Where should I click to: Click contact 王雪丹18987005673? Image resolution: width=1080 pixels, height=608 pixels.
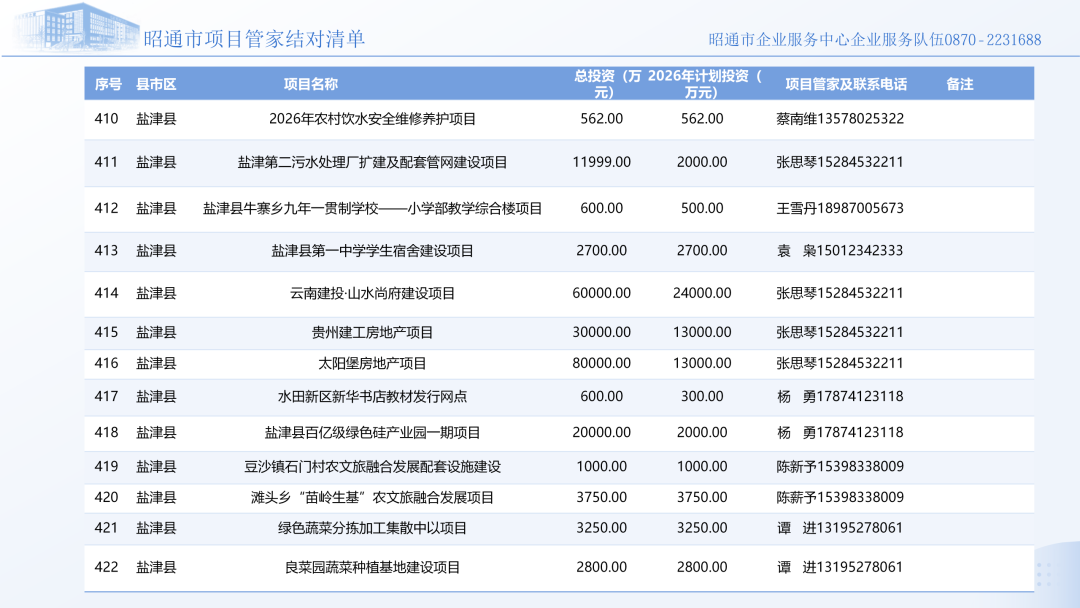point(840,208)
